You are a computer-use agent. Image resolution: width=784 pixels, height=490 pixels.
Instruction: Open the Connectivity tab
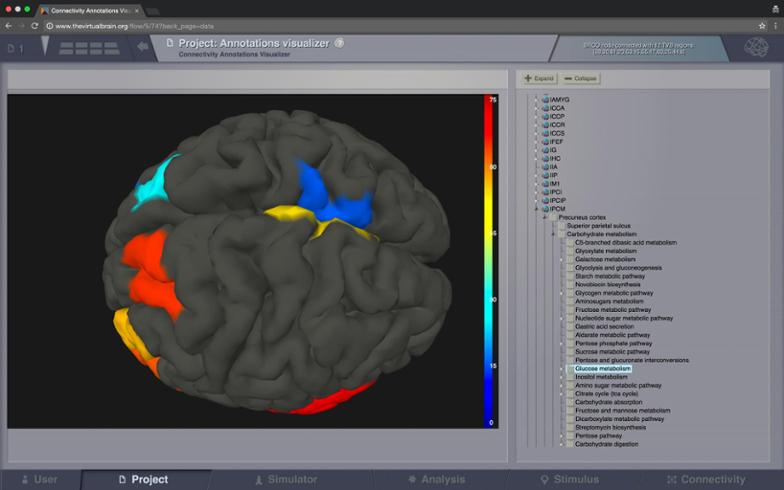coord(704,480)
